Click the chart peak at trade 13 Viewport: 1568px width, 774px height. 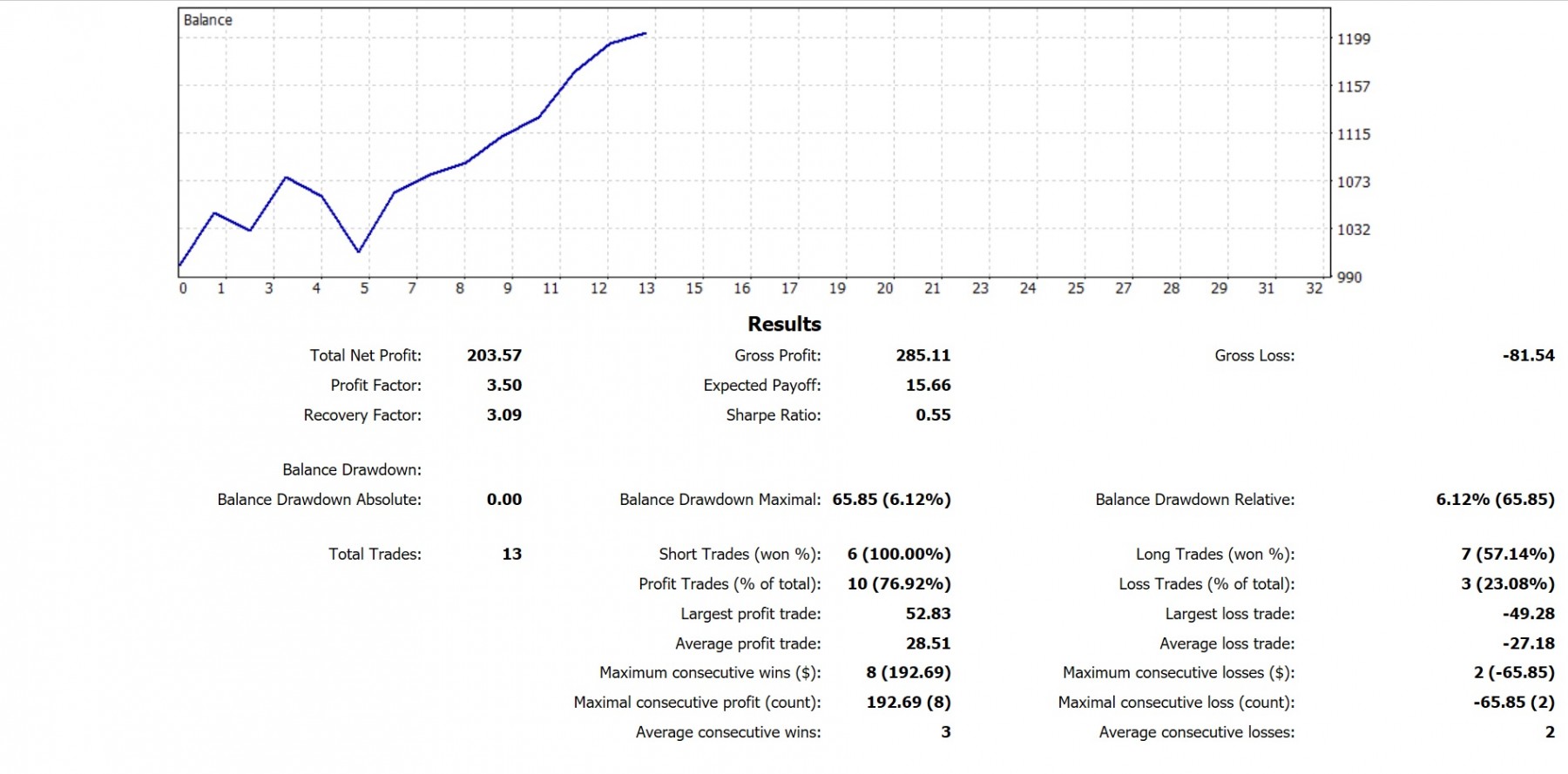645,34
